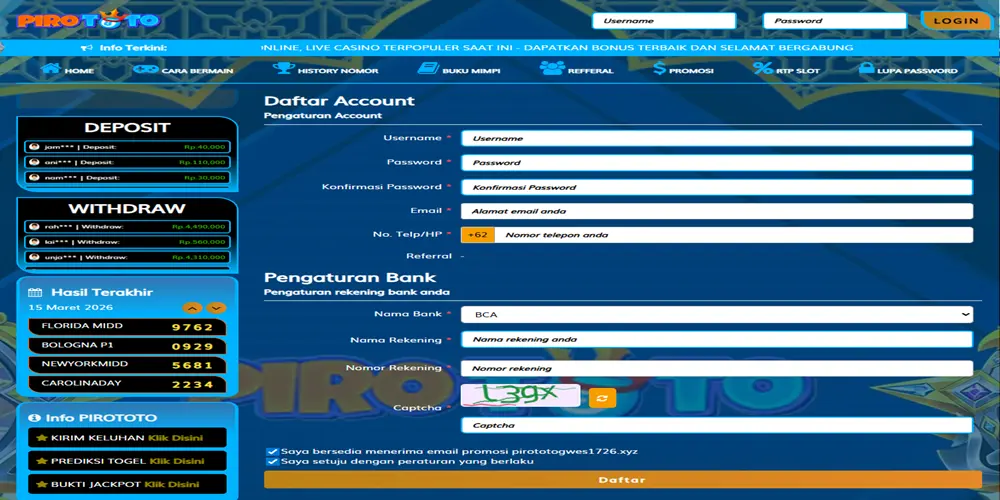Click the 15 Maret 2026 date
This screenshot has height=500, width=1000.
click(71, 307)
